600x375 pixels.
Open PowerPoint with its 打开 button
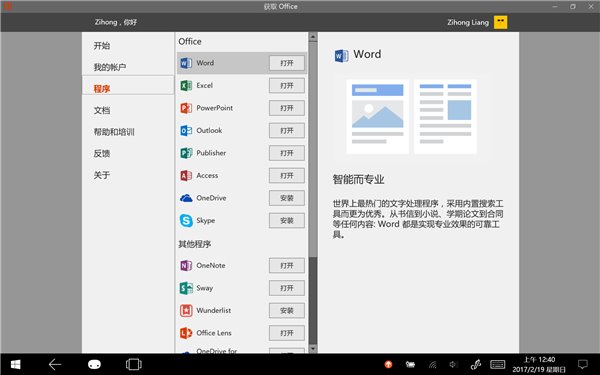[287, 108]
